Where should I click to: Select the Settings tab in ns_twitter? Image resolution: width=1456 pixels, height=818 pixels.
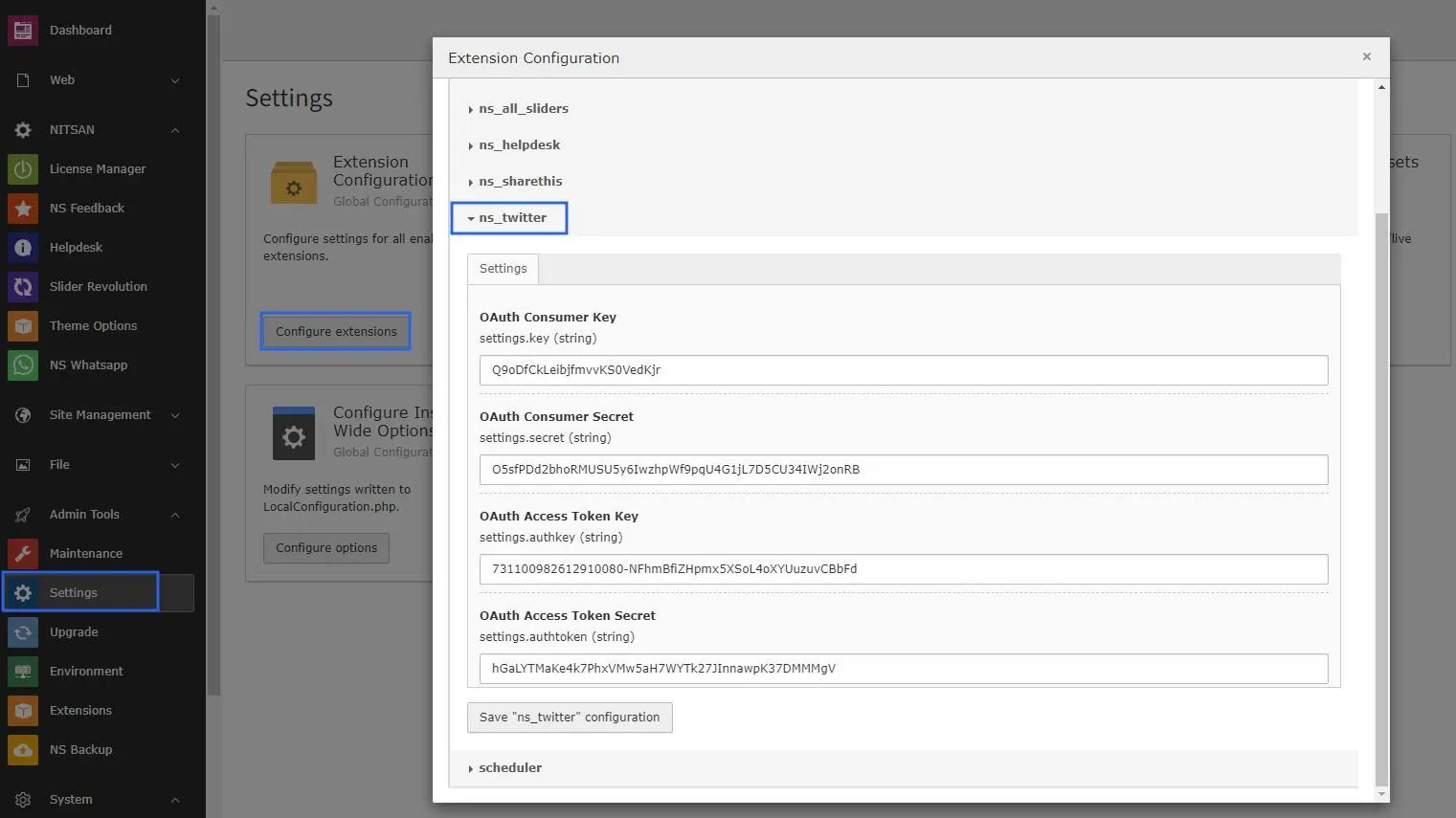coord(503,269)
